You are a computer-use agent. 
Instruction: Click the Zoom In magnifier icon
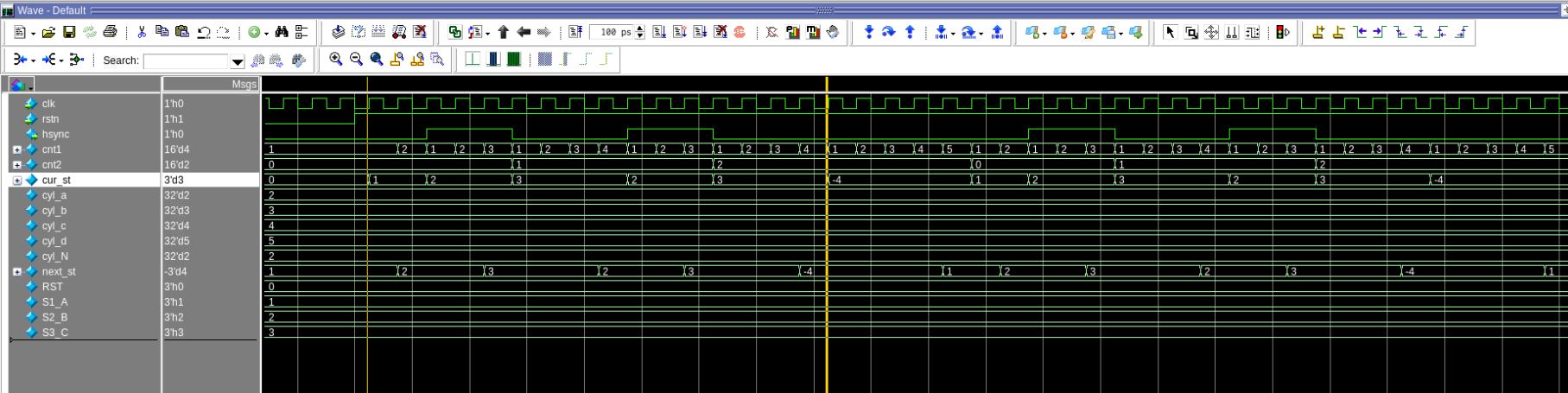pyautogui.click(x=335, y=59)
